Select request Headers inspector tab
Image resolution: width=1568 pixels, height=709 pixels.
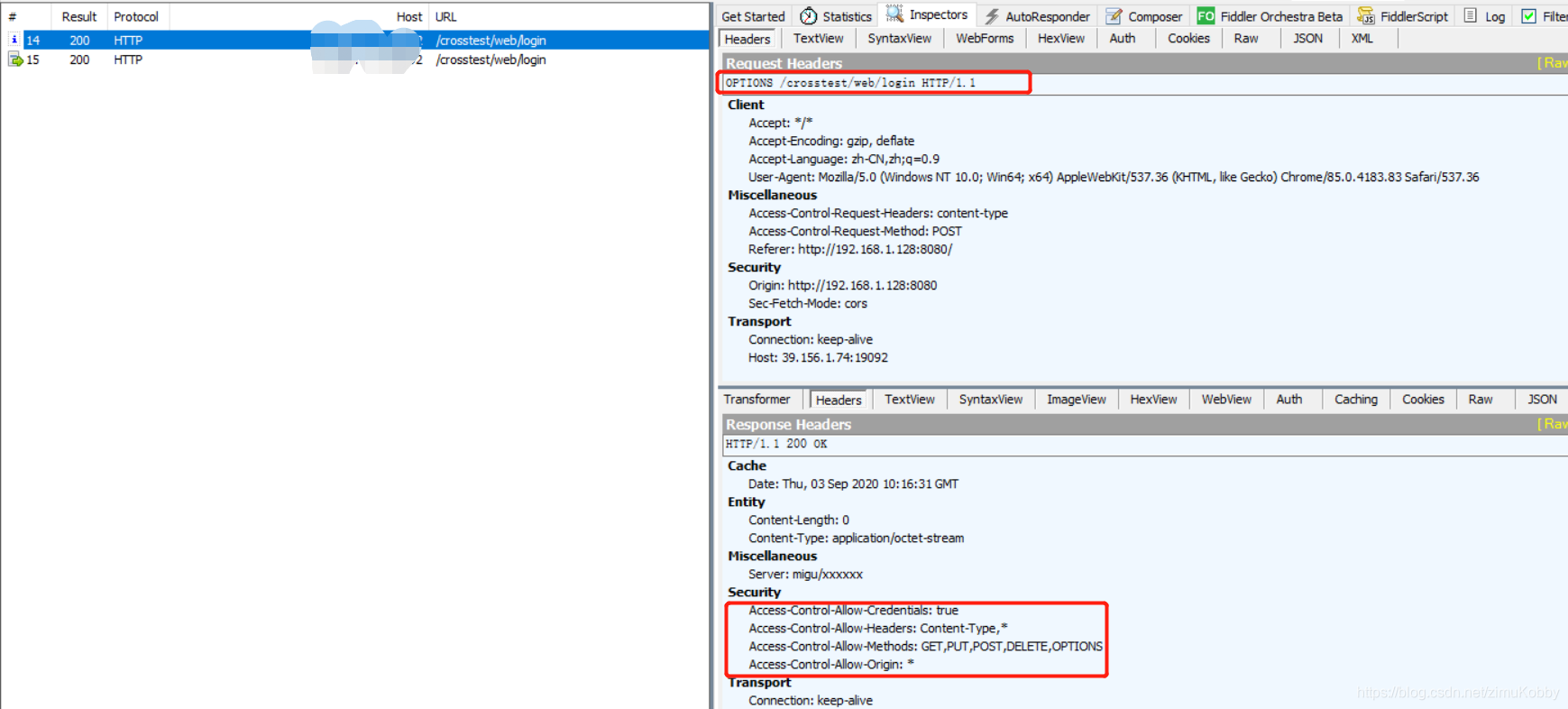click(747, 39)
